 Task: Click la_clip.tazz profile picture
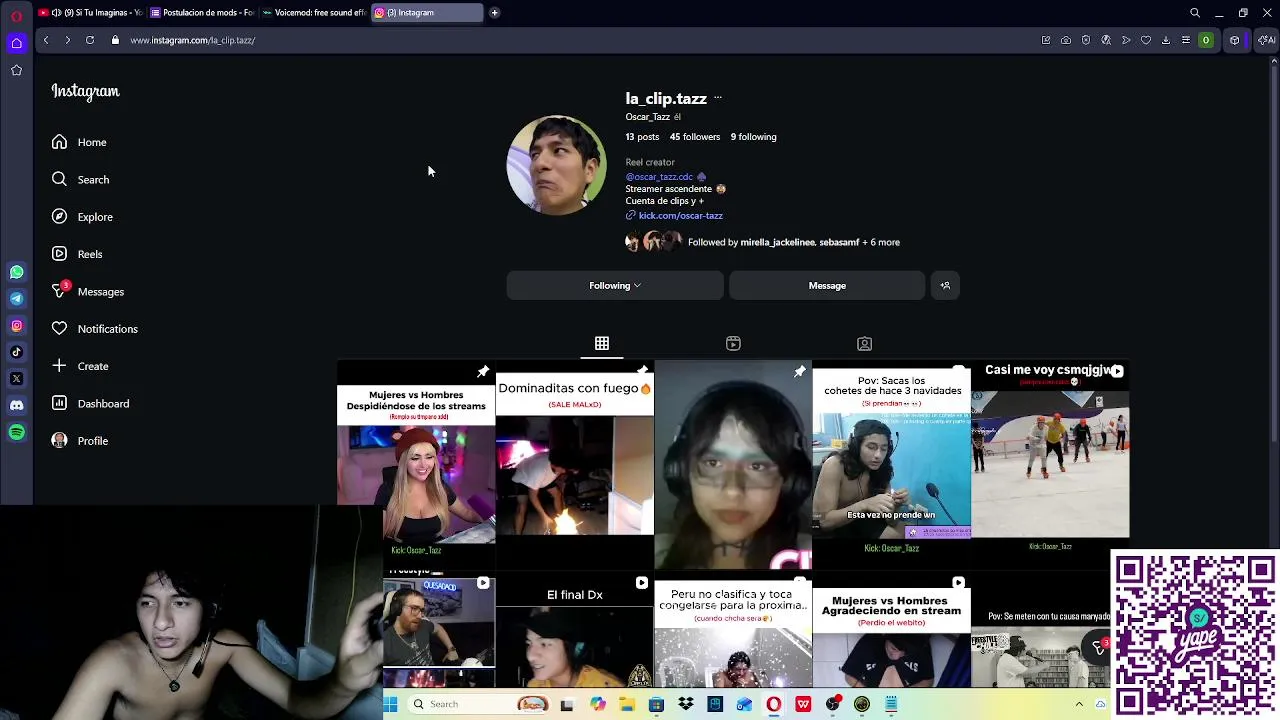click(556, 165)
